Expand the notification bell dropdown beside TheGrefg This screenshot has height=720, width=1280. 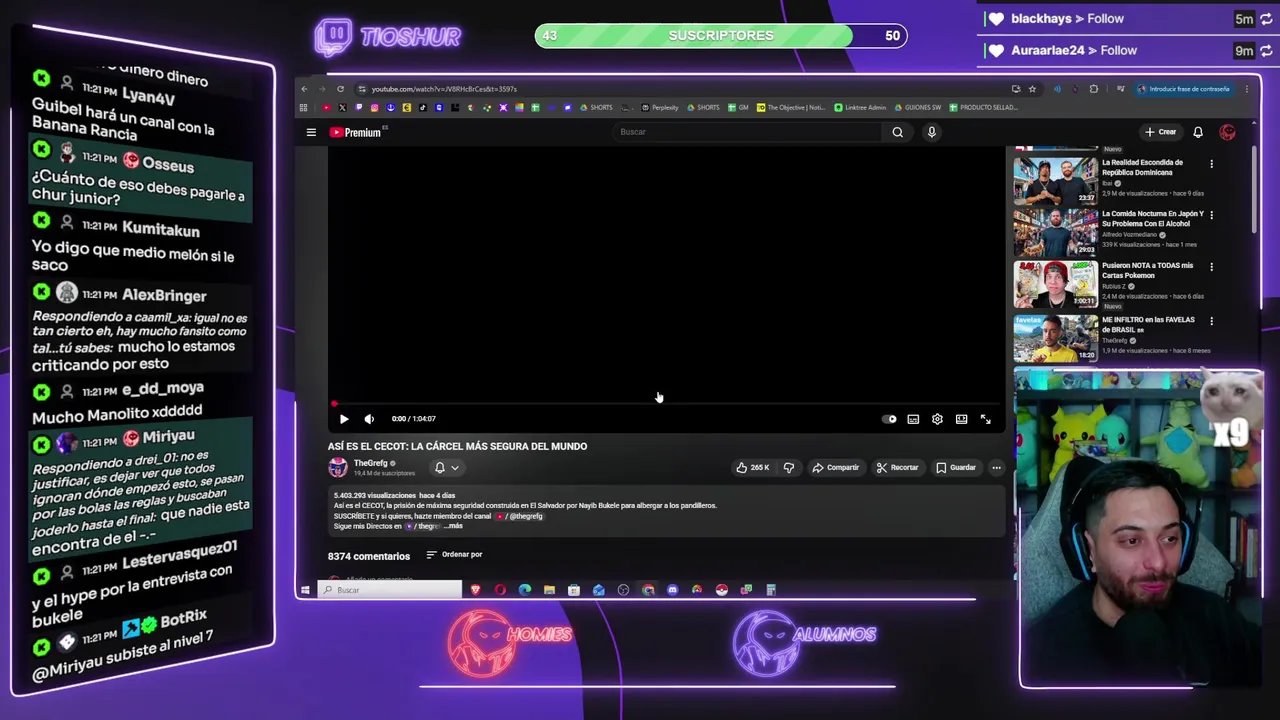(x=446, y=467)
